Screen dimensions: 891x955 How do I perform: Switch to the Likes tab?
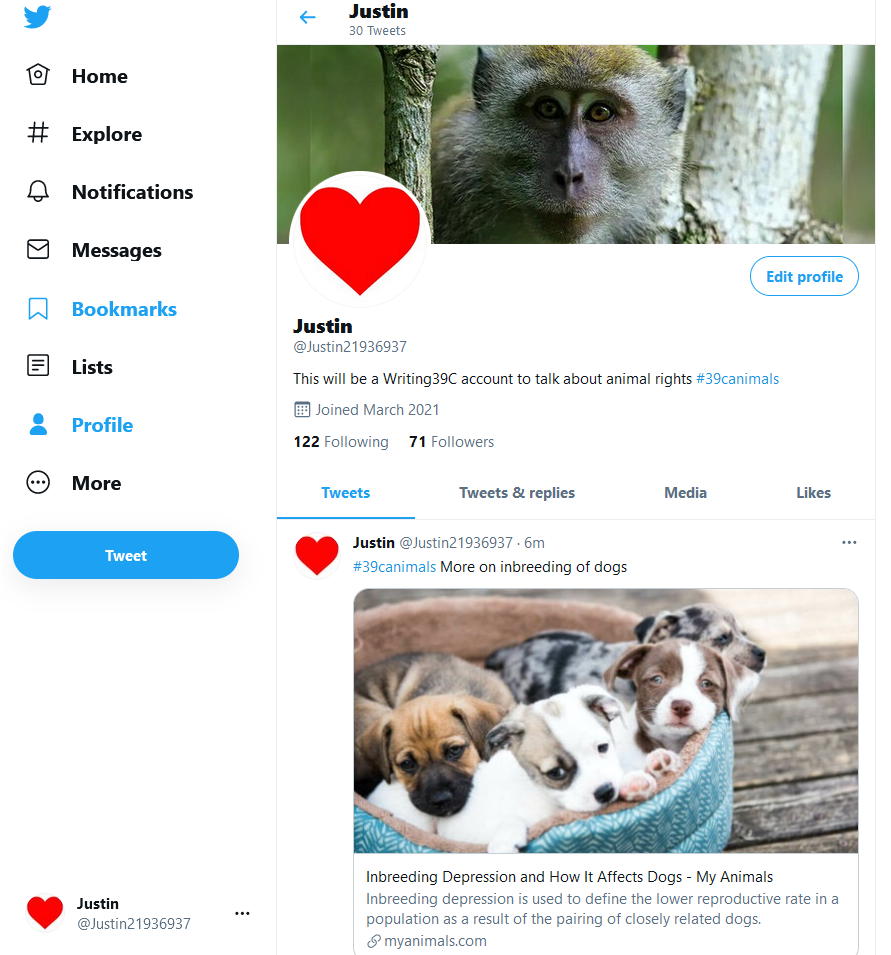pos(813,493)
